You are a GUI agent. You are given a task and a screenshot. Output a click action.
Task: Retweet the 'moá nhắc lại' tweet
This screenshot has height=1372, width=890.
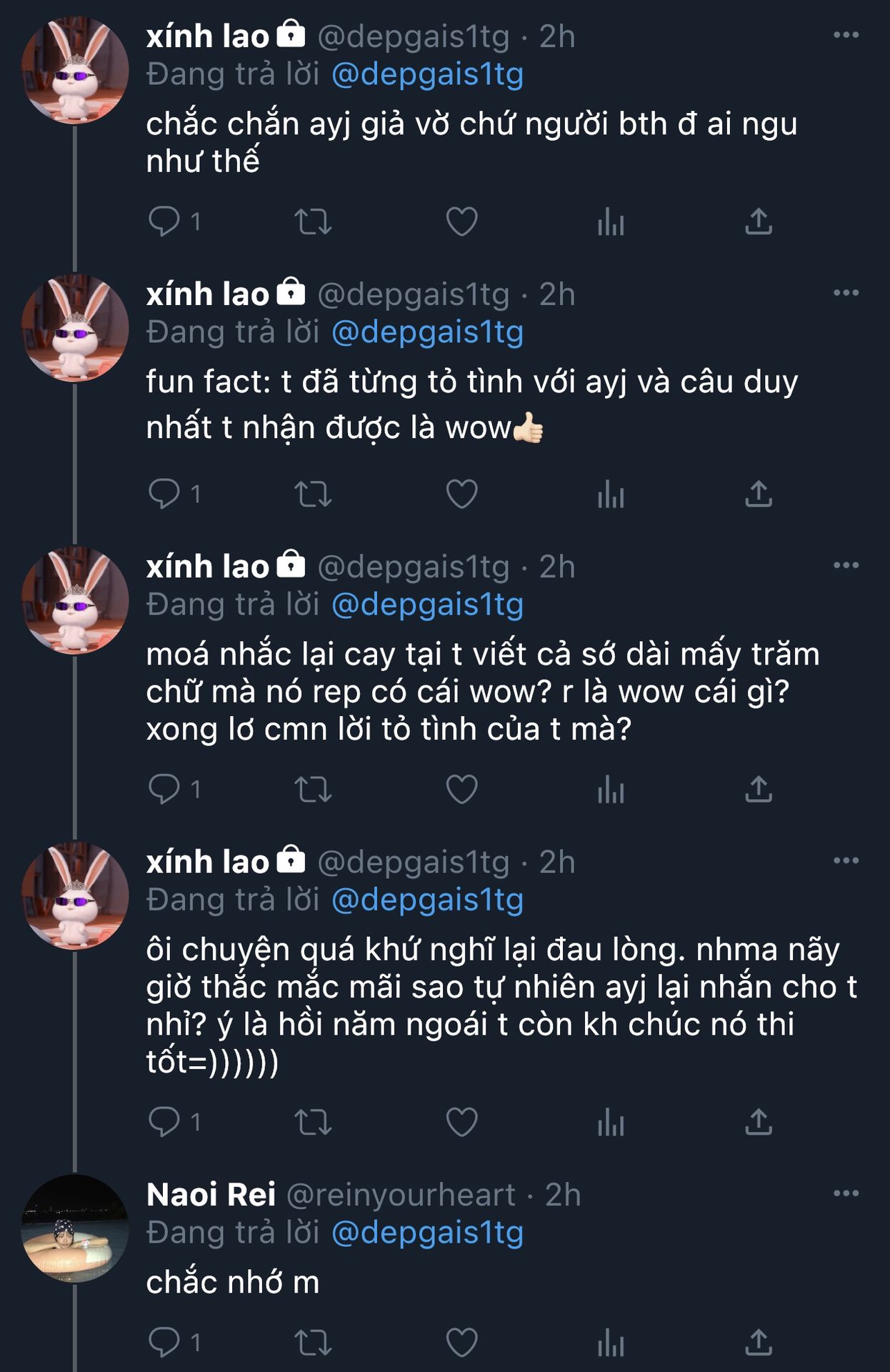313,790
